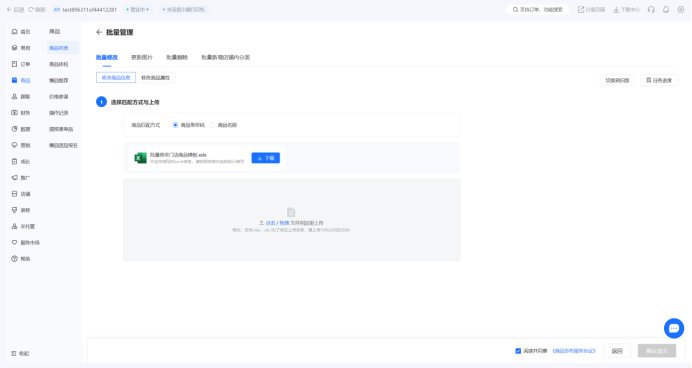
Task: Click the 返回 button at bottom
Action: pyautogui.click(x=617, y=351)
